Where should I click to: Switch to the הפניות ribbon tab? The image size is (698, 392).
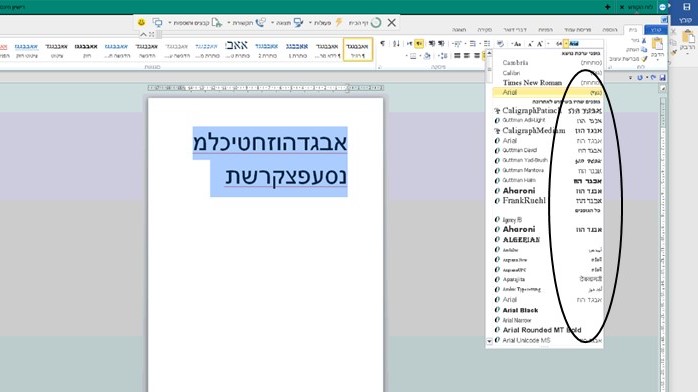(x=545, y=29)
